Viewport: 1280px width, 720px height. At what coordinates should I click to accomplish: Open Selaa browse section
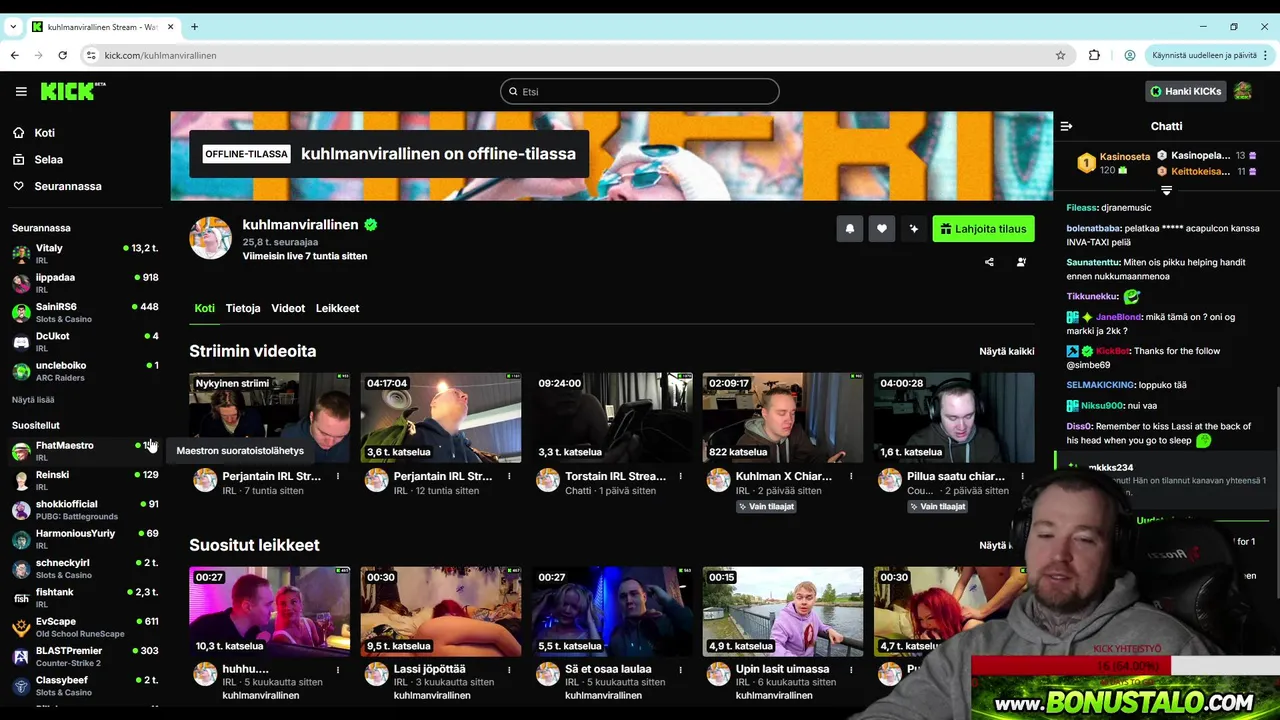coord(48,159)
